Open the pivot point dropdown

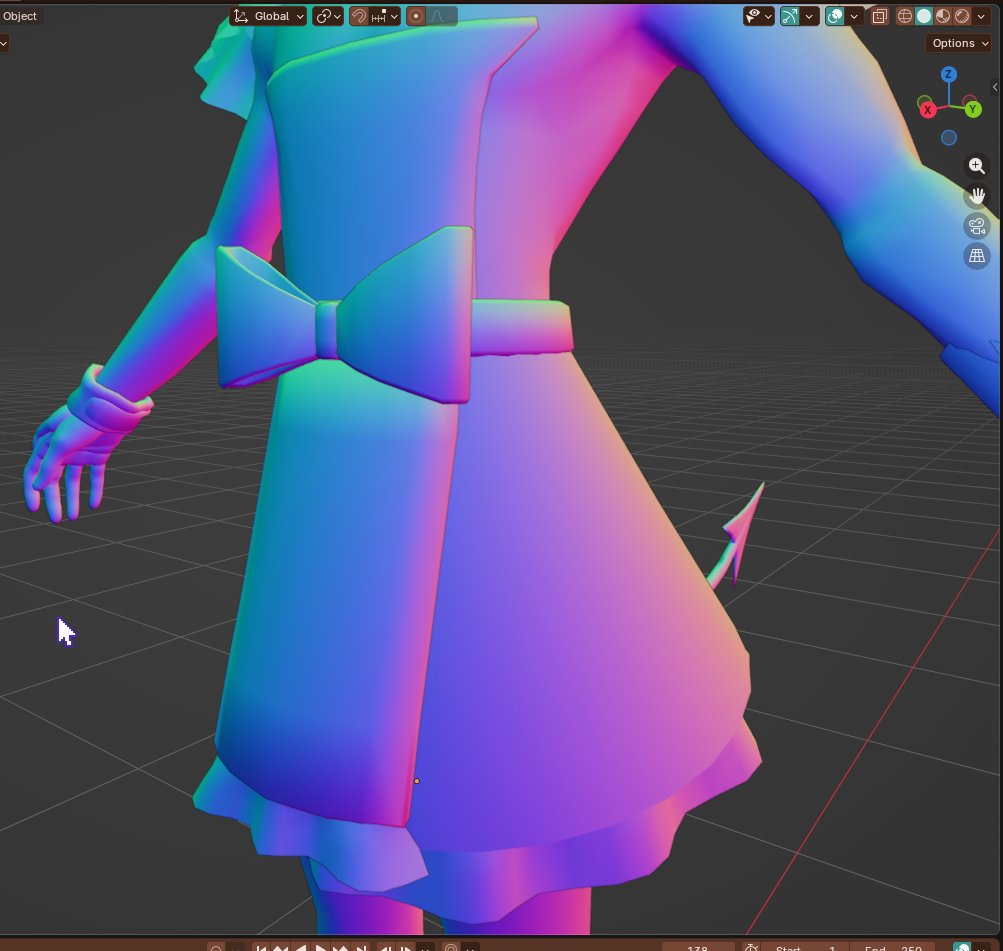click(x=328, y=16)
